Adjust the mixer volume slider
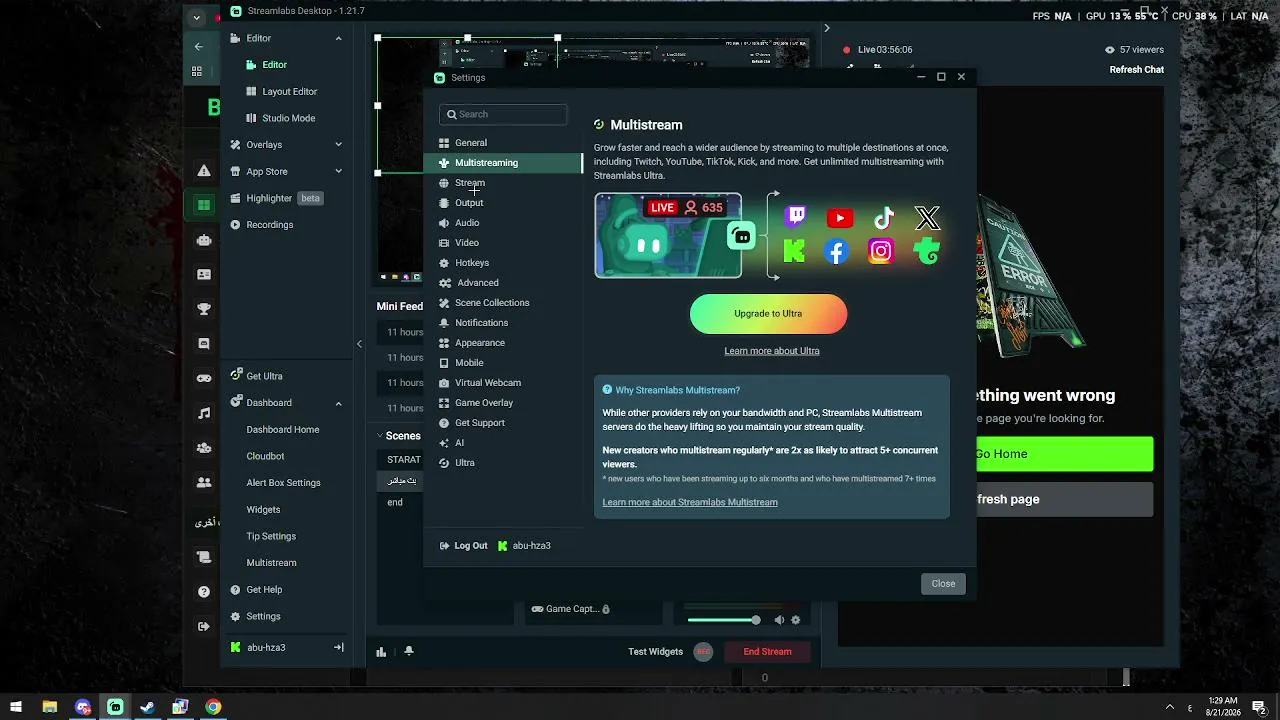 click(724, 620)
